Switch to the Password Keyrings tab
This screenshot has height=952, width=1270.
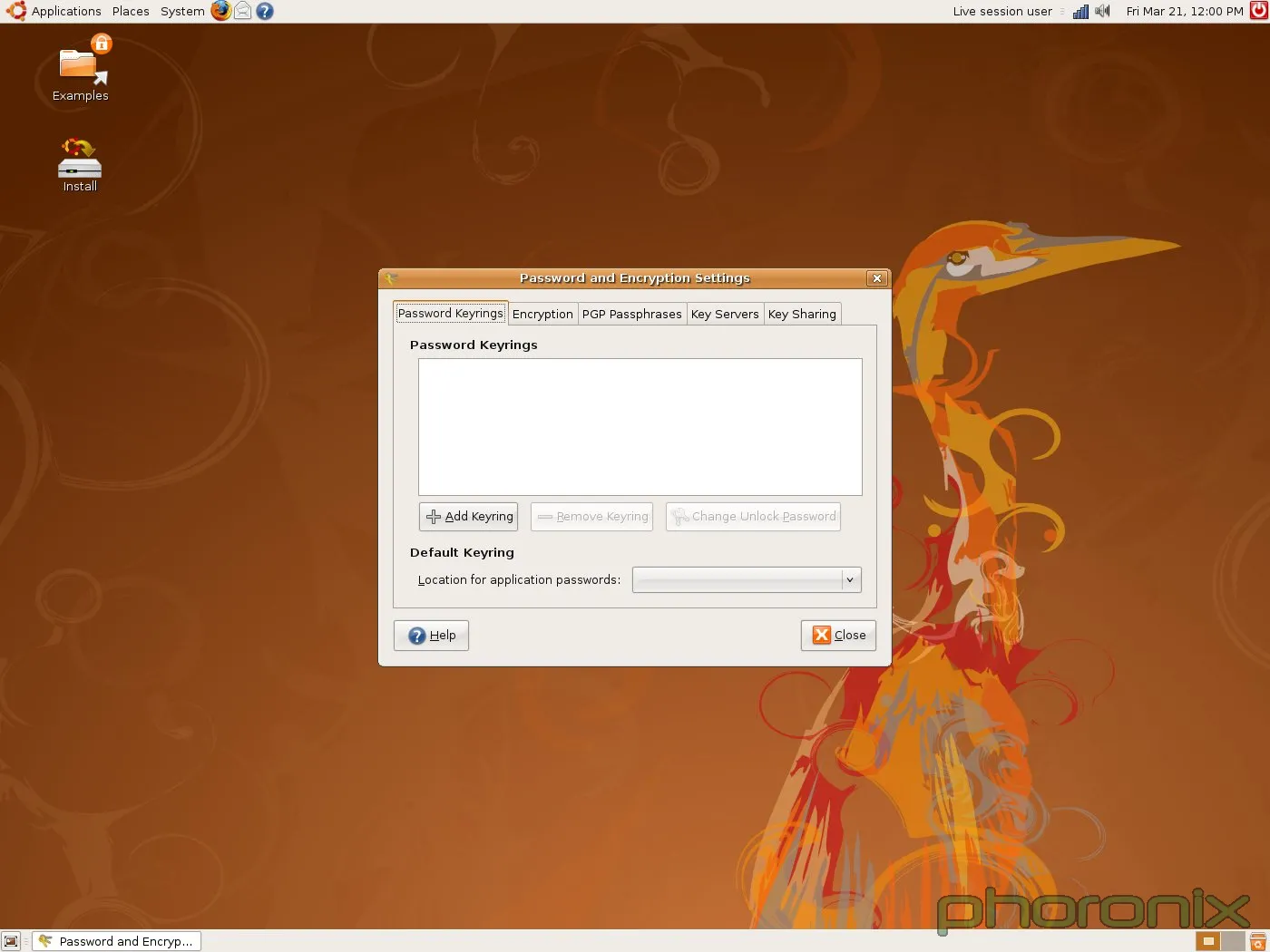pos(451,313)
